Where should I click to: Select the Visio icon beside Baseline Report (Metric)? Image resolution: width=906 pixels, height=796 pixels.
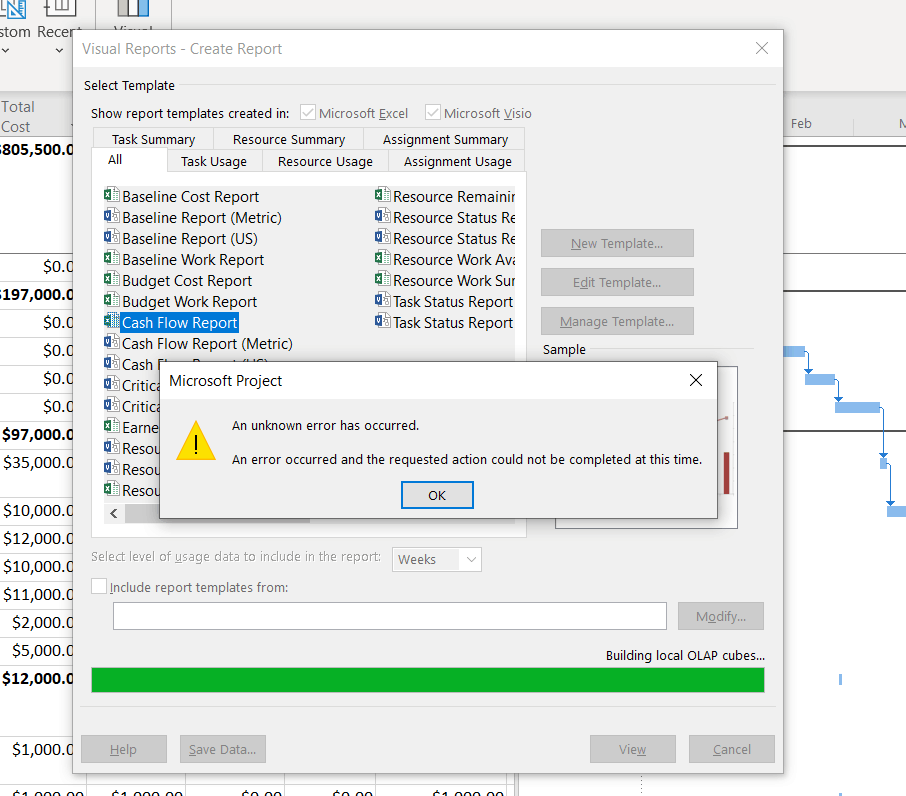[112, 217]
